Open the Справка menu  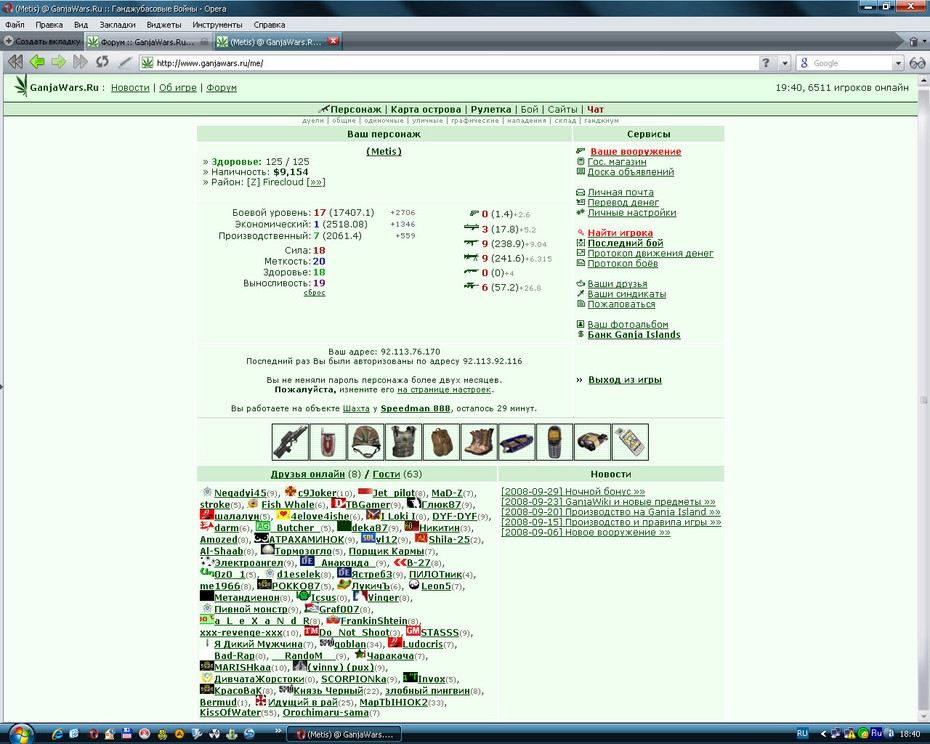click(269, 25)
